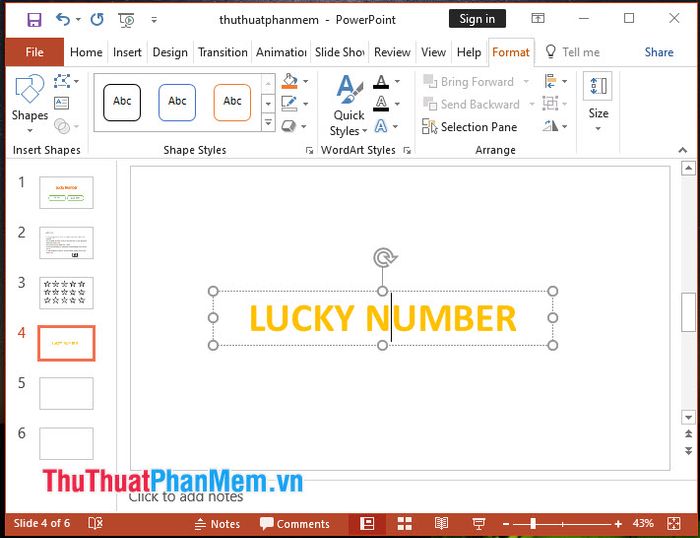Viewport: 700px width, 538px height.
Task: Switch to Reading View
Action: point(441,523)
